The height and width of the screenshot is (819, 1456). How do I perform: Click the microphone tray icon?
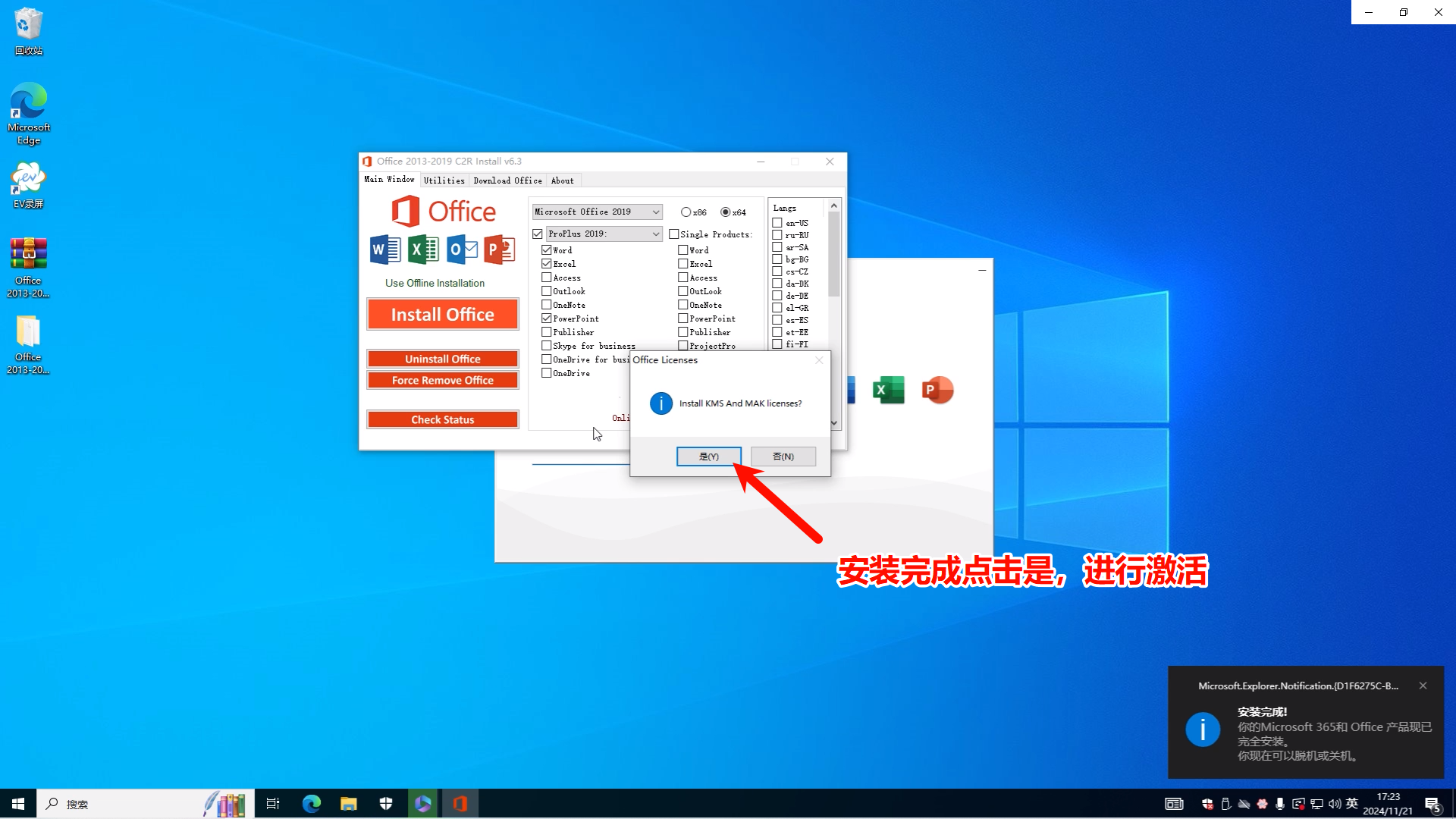pyautogui.click(x=1280, y=804)
